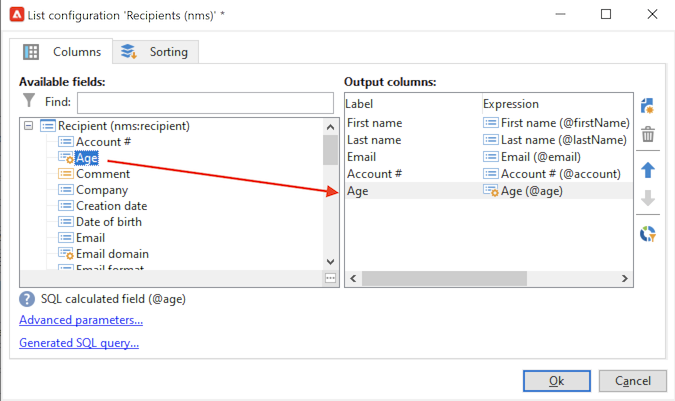Click the small options button below field list

tap(330, 278)
